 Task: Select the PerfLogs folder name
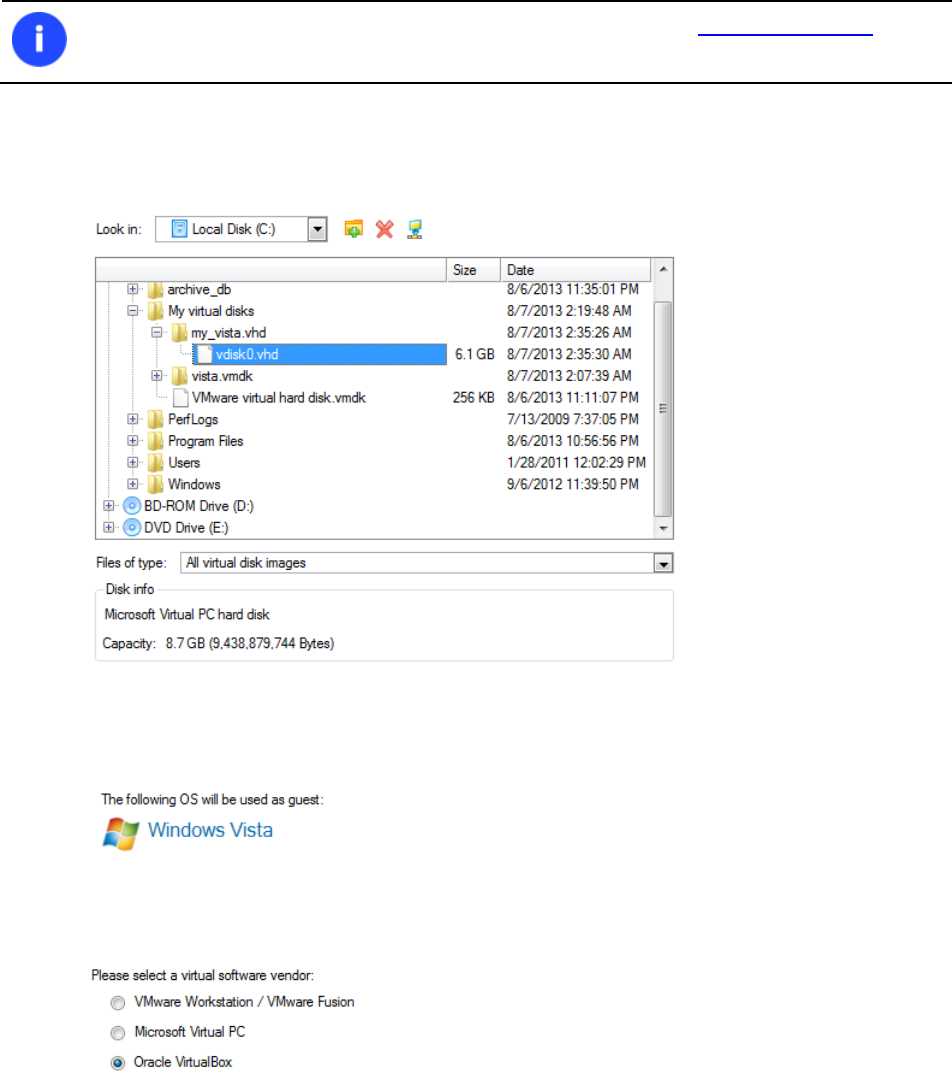point(193,420)
